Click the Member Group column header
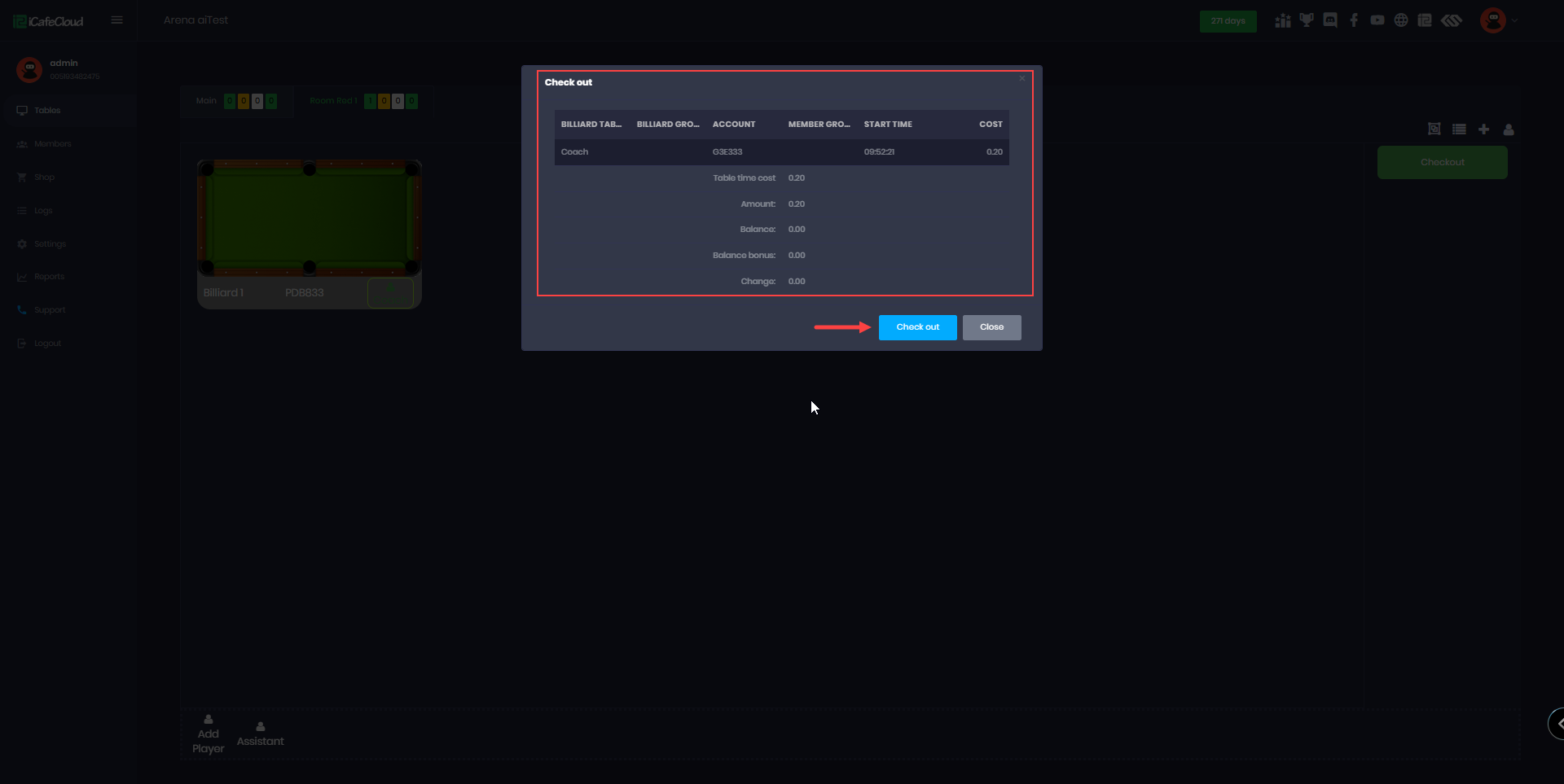 tap(819, 125)
